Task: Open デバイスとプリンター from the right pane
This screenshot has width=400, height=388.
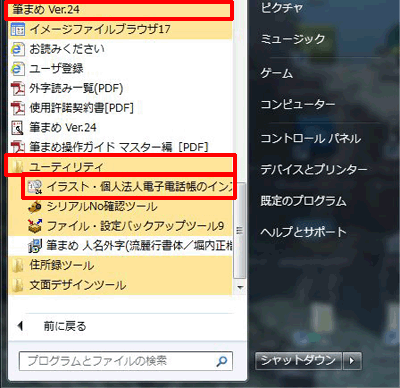Action: pyautogui.click(x=314, y=169)
